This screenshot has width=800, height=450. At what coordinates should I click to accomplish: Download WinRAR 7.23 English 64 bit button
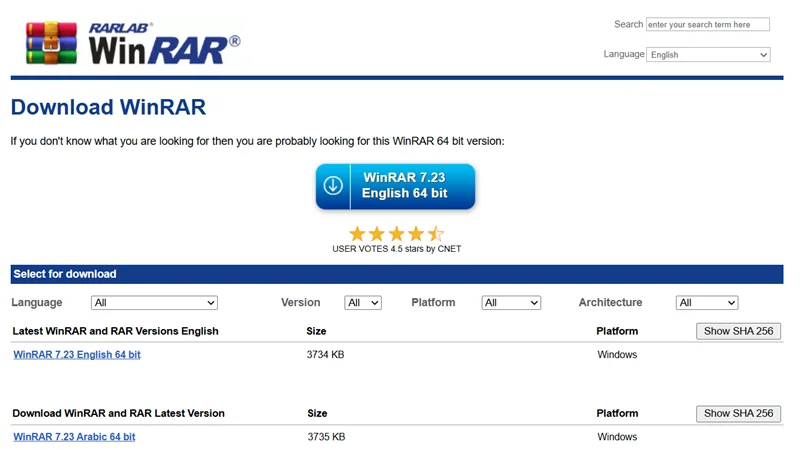point(395,186)
